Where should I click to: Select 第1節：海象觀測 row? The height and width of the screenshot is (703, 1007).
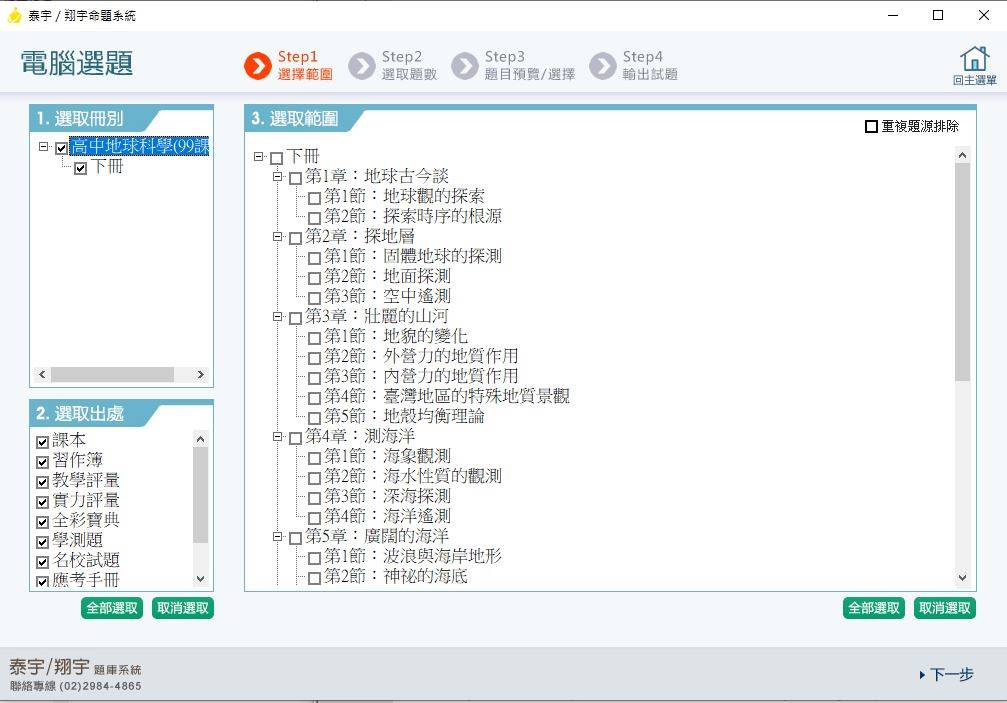pyautogui.click(x=387, y=456)
